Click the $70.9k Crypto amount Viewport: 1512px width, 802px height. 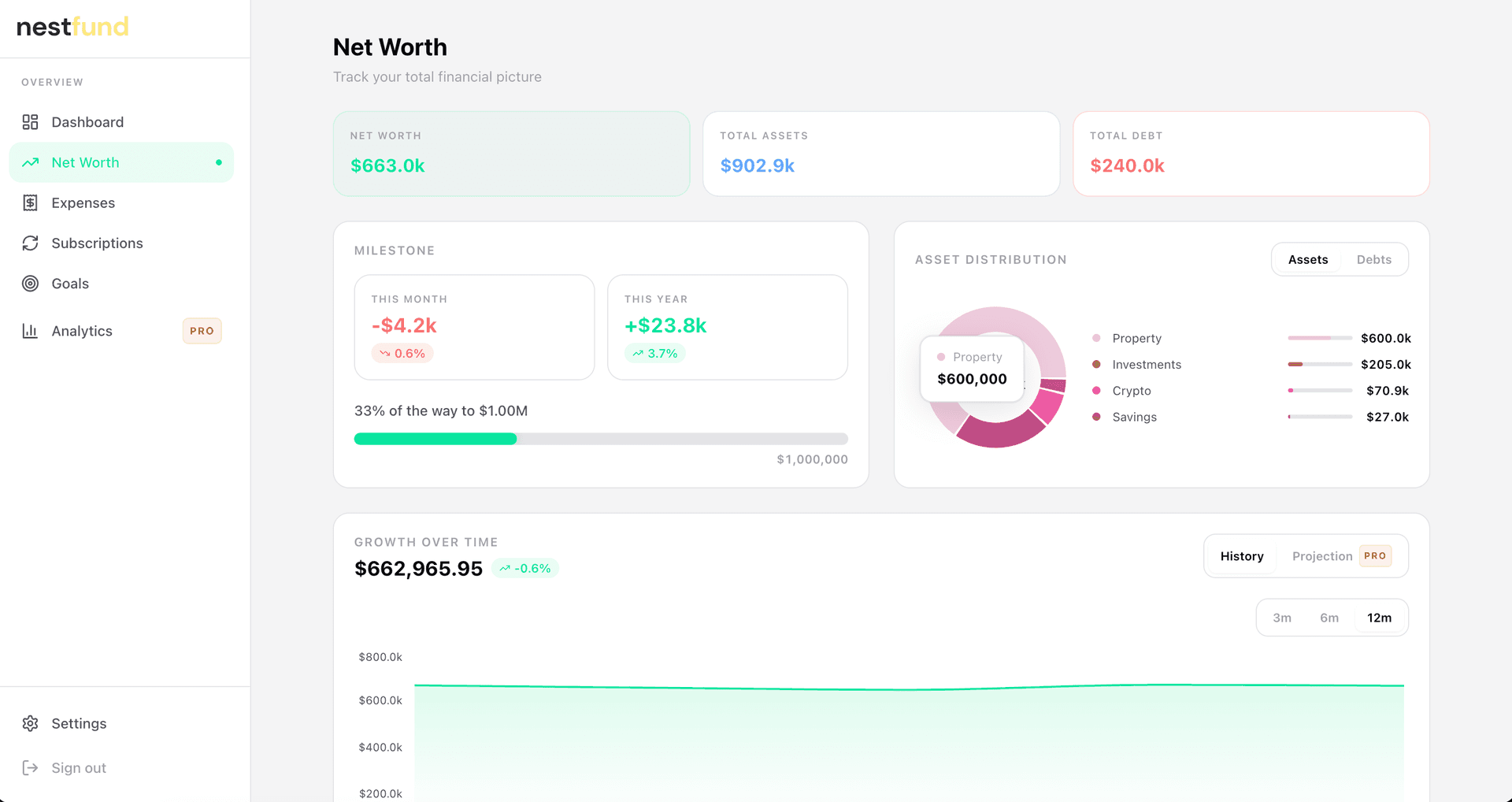(1388, 391)
